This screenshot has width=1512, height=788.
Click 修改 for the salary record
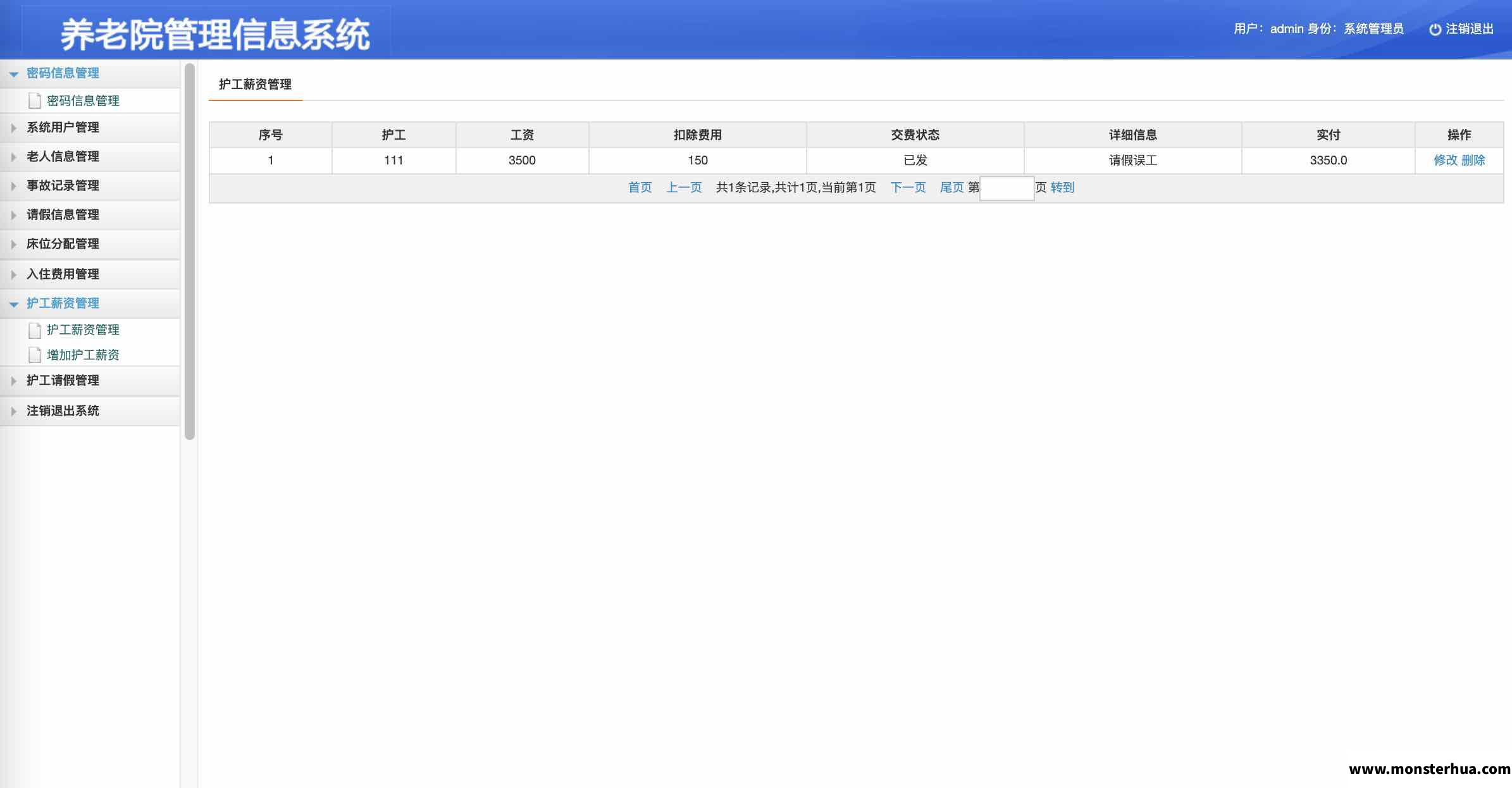point(1446,161)
